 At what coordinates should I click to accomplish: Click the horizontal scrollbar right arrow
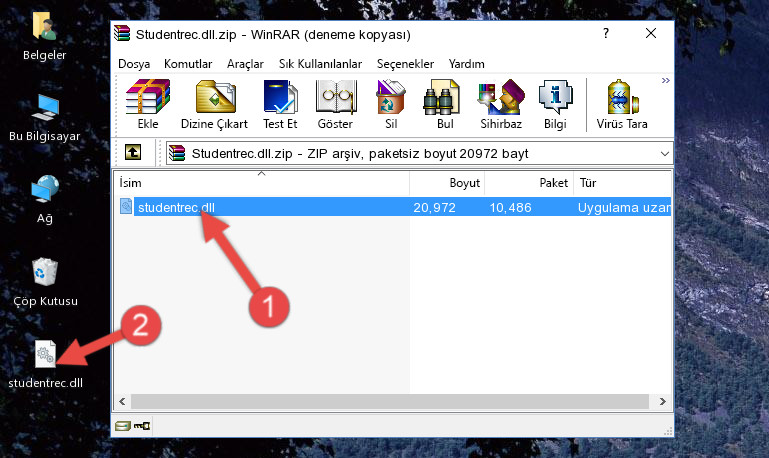point(663,402)
